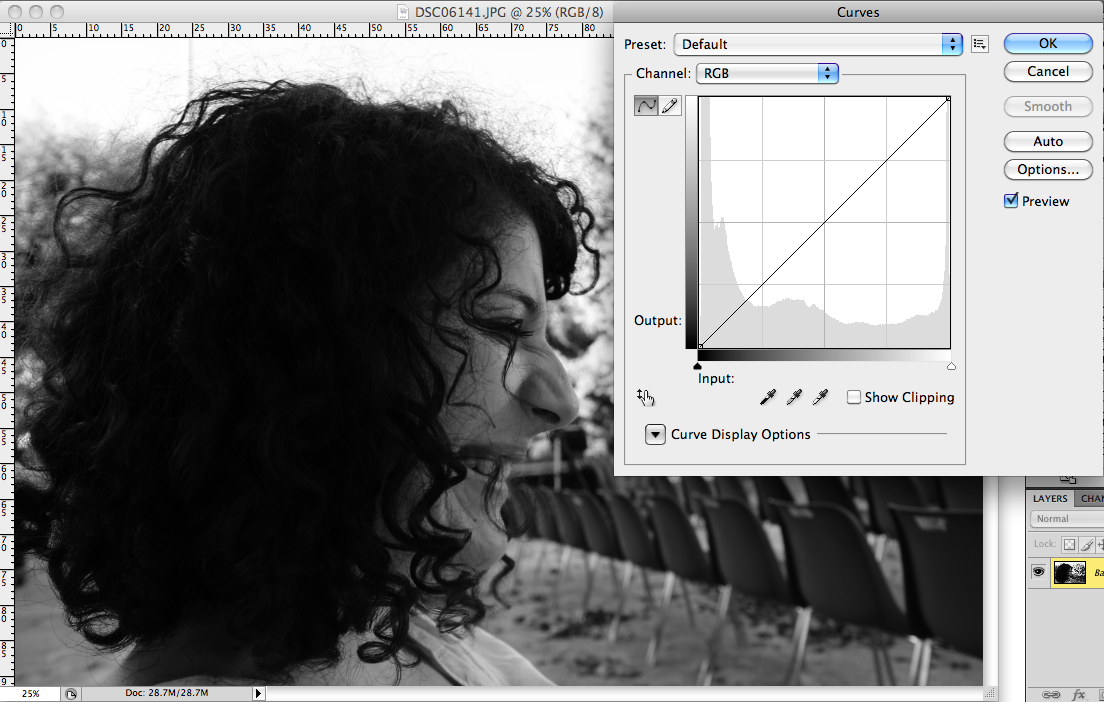The image size is (1104, 702).
Task: Click the Auto button
Action: tap(1047, 141)
